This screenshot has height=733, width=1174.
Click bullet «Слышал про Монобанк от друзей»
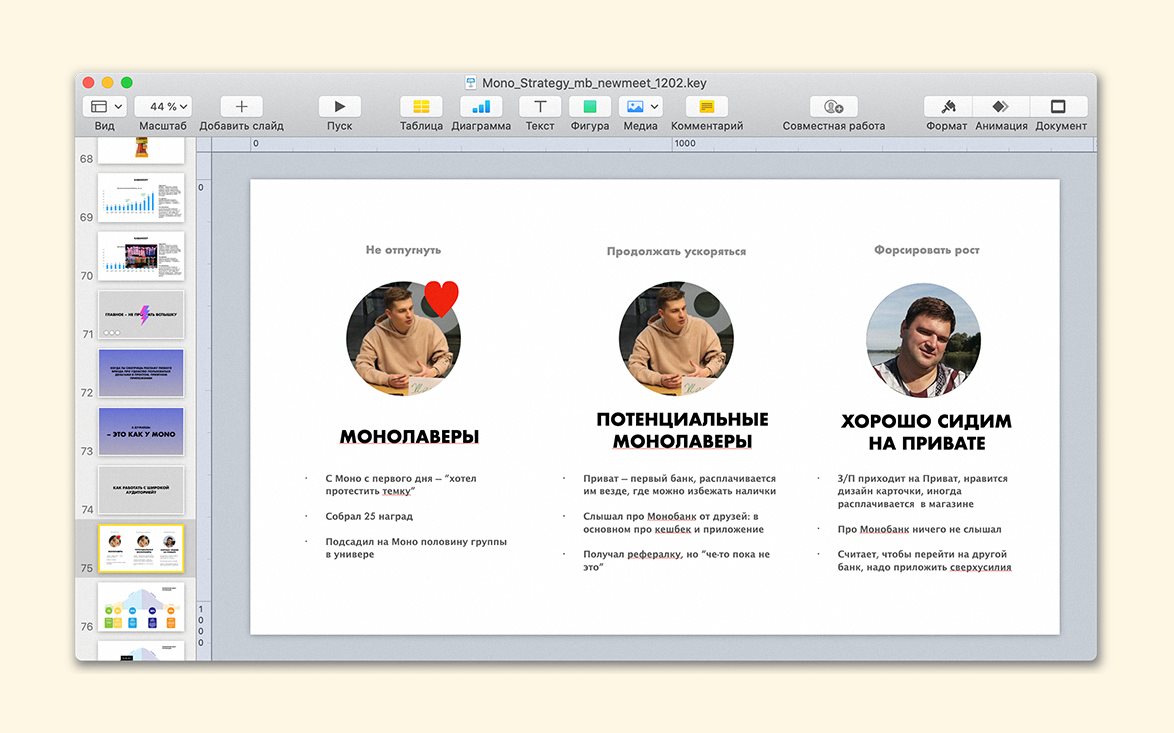coord(673,523)
